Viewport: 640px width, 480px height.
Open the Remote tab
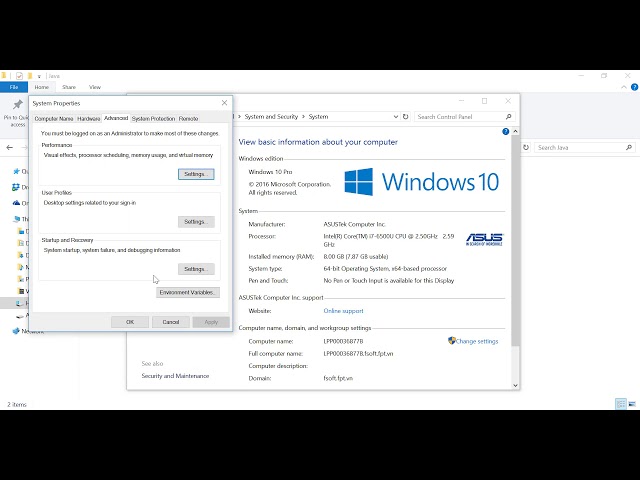tap(188, 119)
